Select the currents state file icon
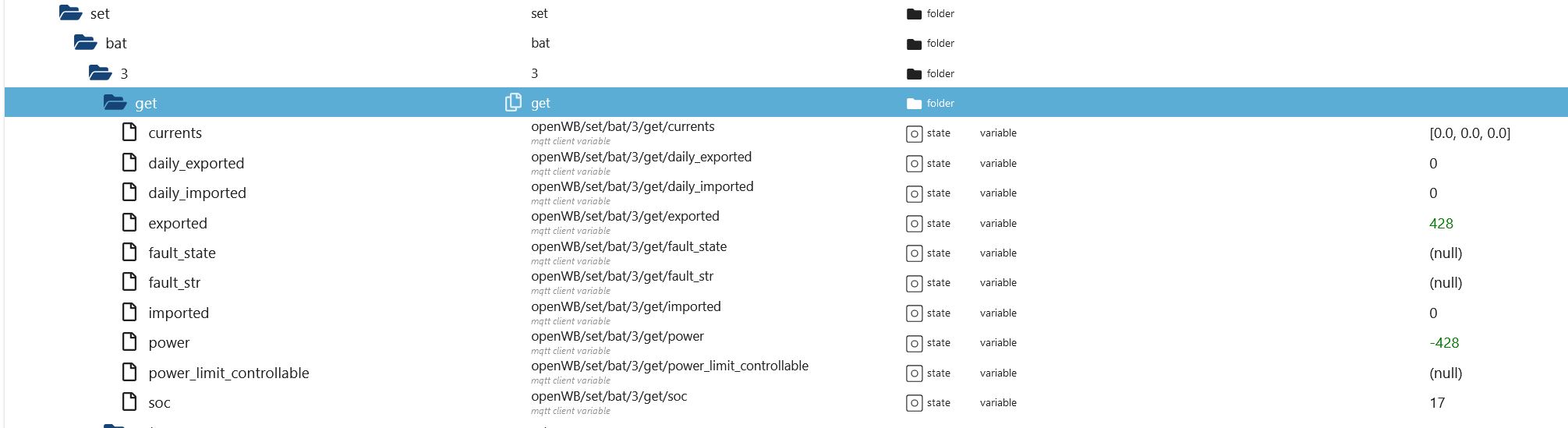This screenshot has width=1568, height=428. click(x=129, y=132)
